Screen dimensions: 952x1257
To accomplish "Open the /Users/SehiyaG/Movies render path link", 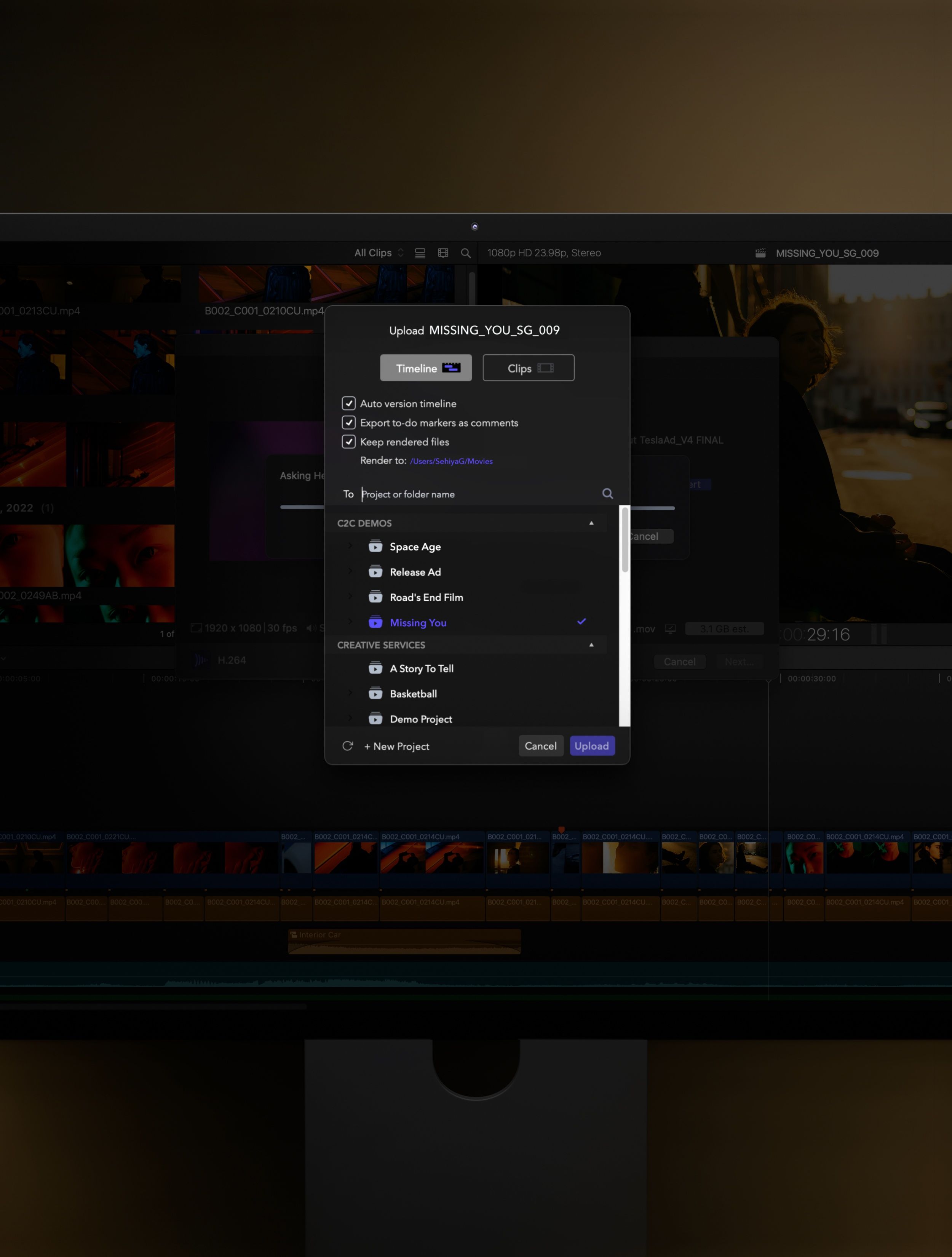I will pos(451,461).
